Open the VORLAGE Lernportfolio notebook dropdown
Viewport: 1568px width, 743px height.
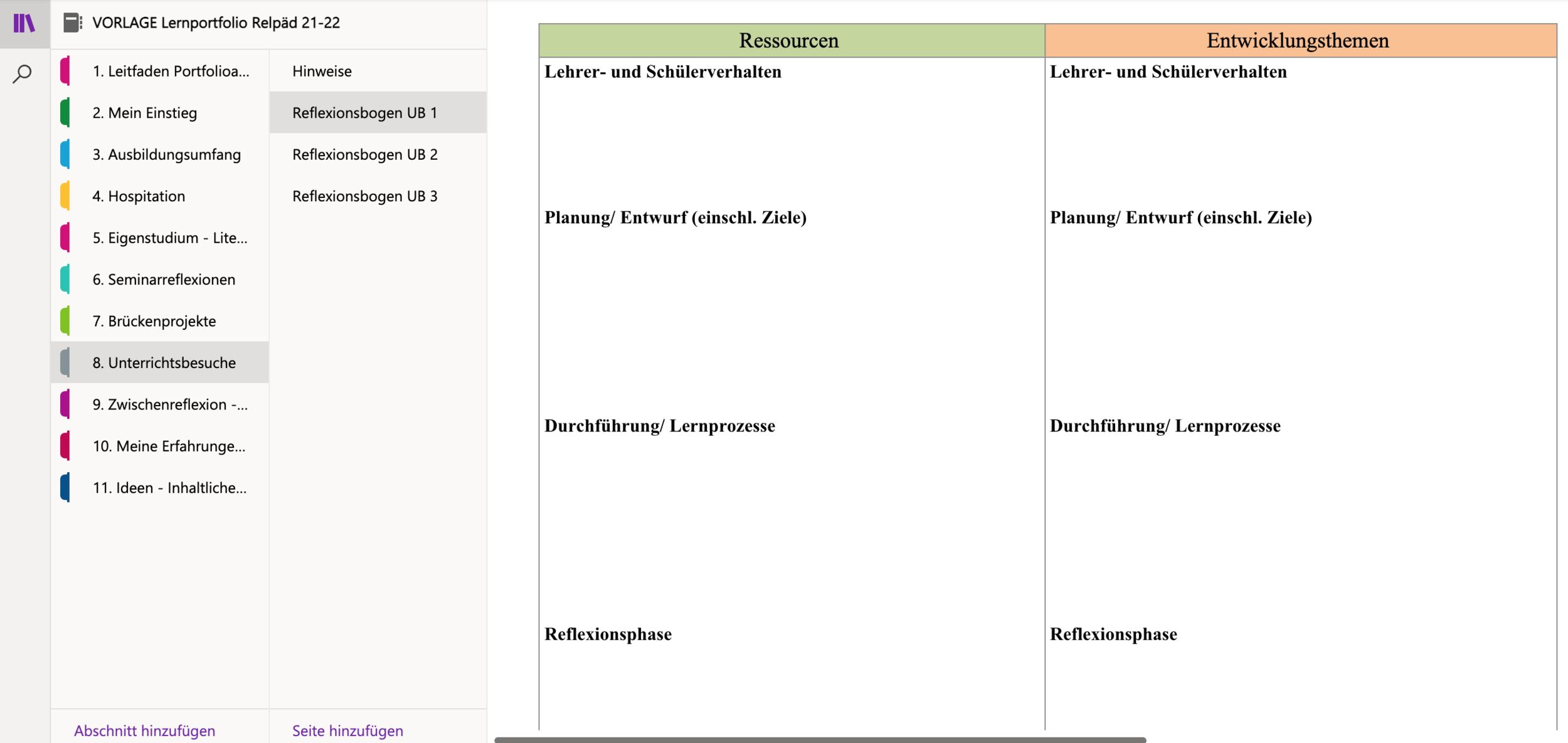216,23
